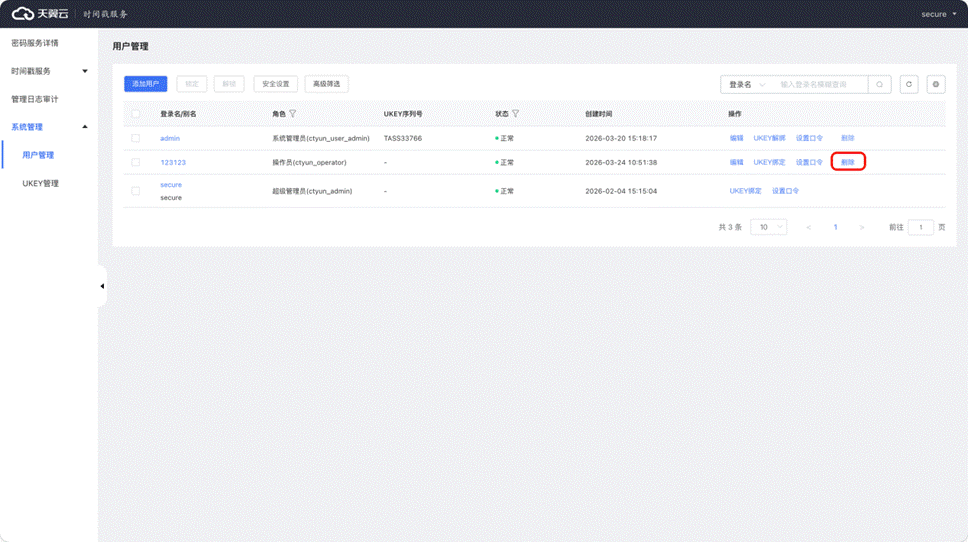Click the 添加用户 button
The image size is (968, 542).
(145, 84)
